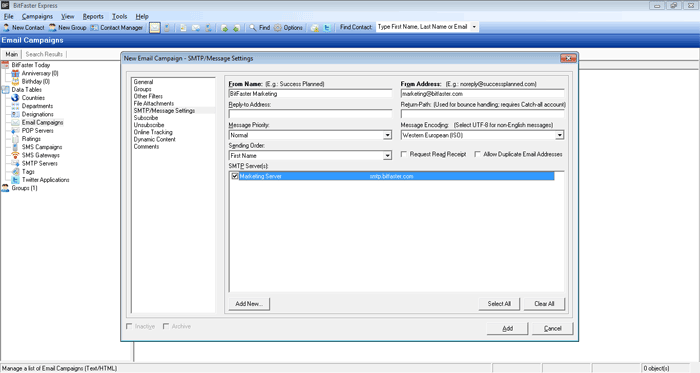Screen dimensions: 700x373
Task: Open the Find Contact dropdown arrow
Action: pos(474,27)
